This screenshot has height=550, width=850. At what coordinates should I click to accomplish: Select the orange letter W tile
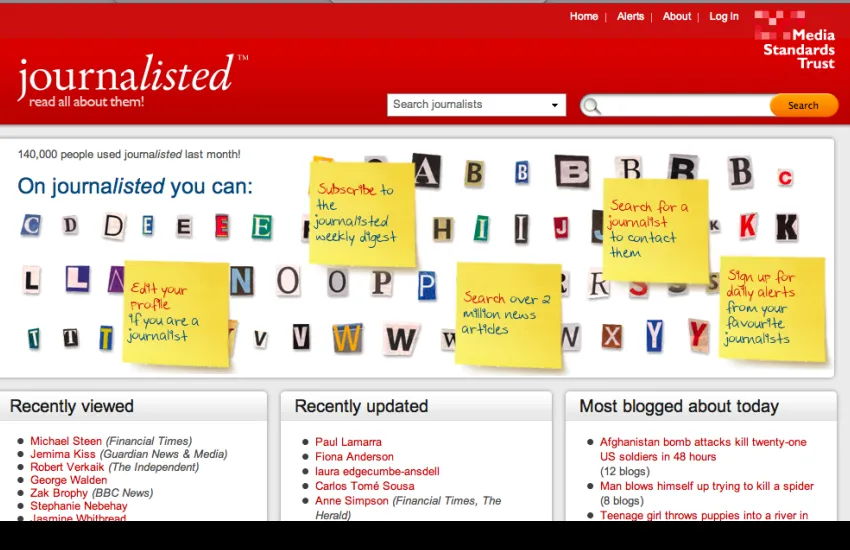[347, 339]
